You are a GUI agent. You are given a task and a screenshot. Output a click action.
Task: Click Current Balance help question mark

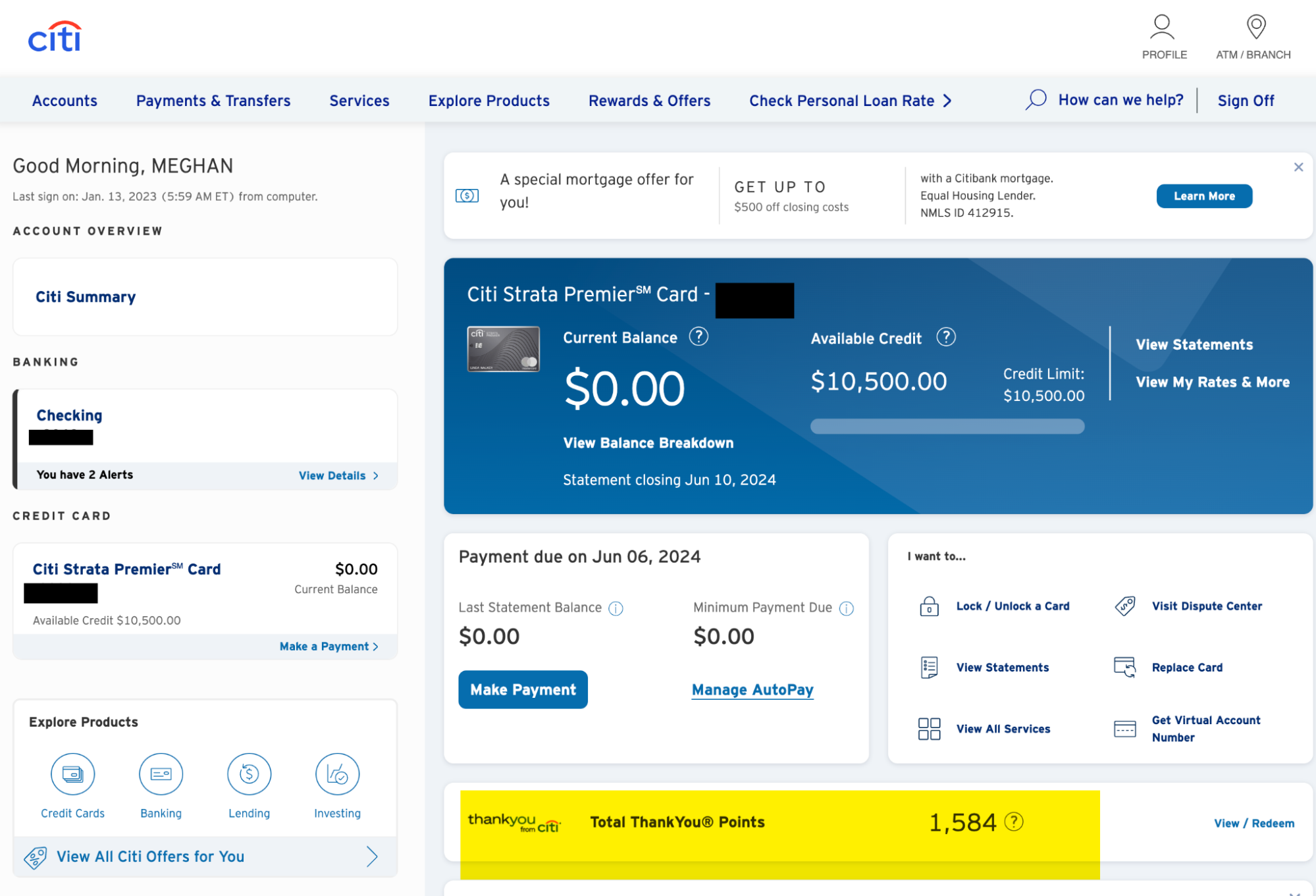click(698, 337)
